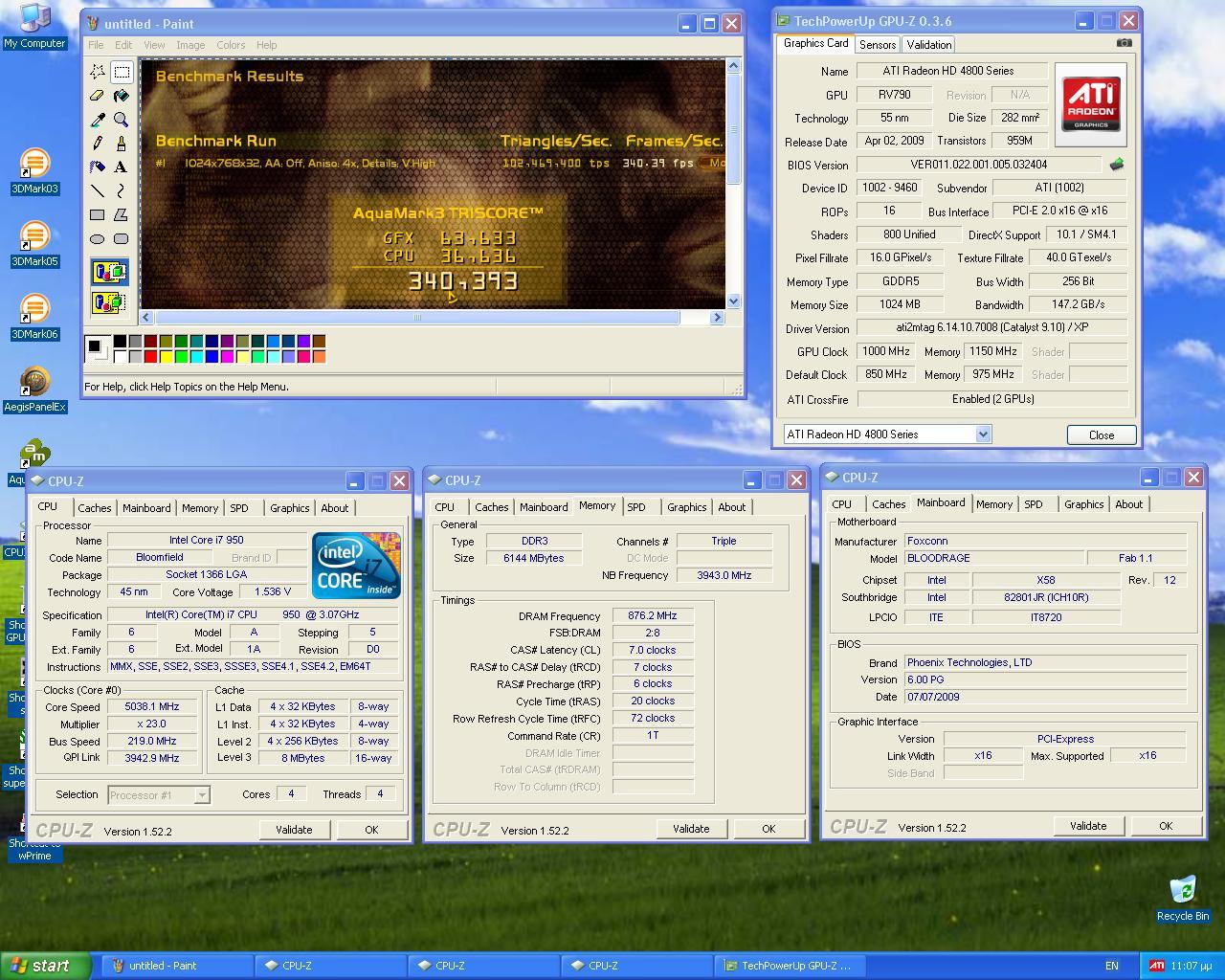Image resolution: width=1225 pixels, height=980 pixels.
Task: Click the GPU Clock 1000 MHz field
Action: [886, 351]
